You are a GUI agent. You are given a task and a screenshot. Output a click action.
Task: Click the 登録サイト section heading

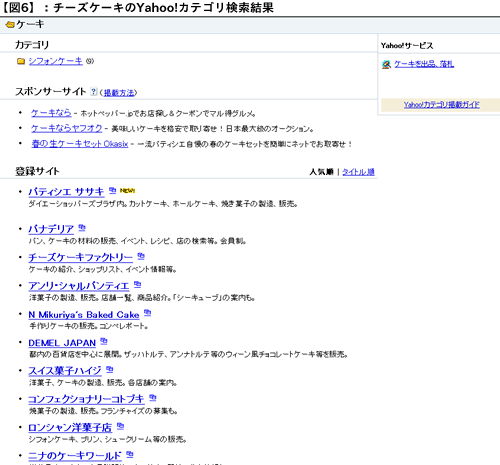tap(37, 171)
